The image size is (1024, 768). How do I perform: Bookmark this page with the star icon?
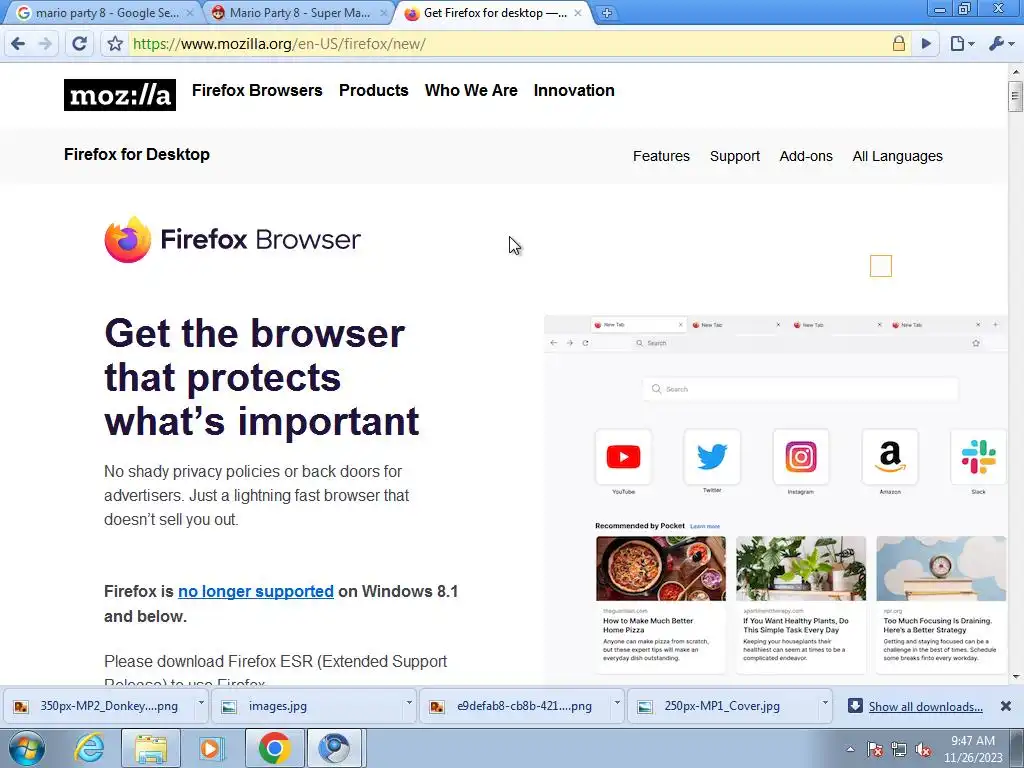pos(115,44)
